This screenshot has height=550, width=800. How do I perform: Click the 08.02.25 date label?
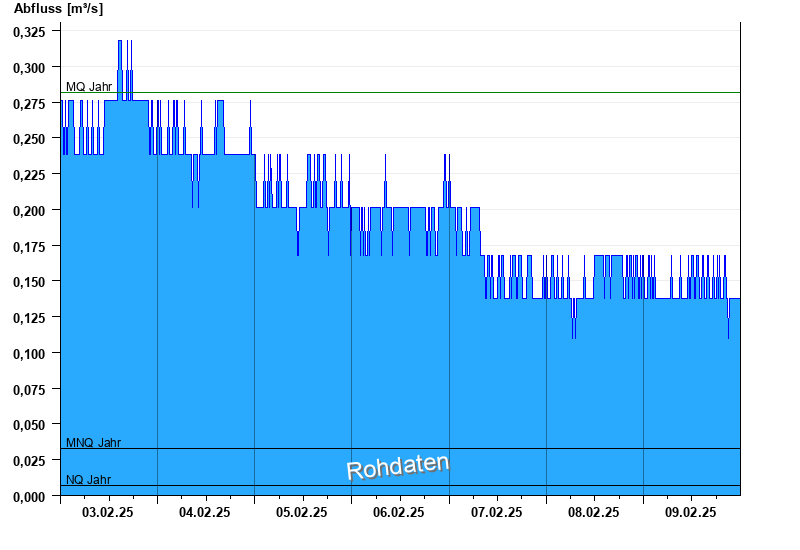pyautogui.click(x=593, y=512)
